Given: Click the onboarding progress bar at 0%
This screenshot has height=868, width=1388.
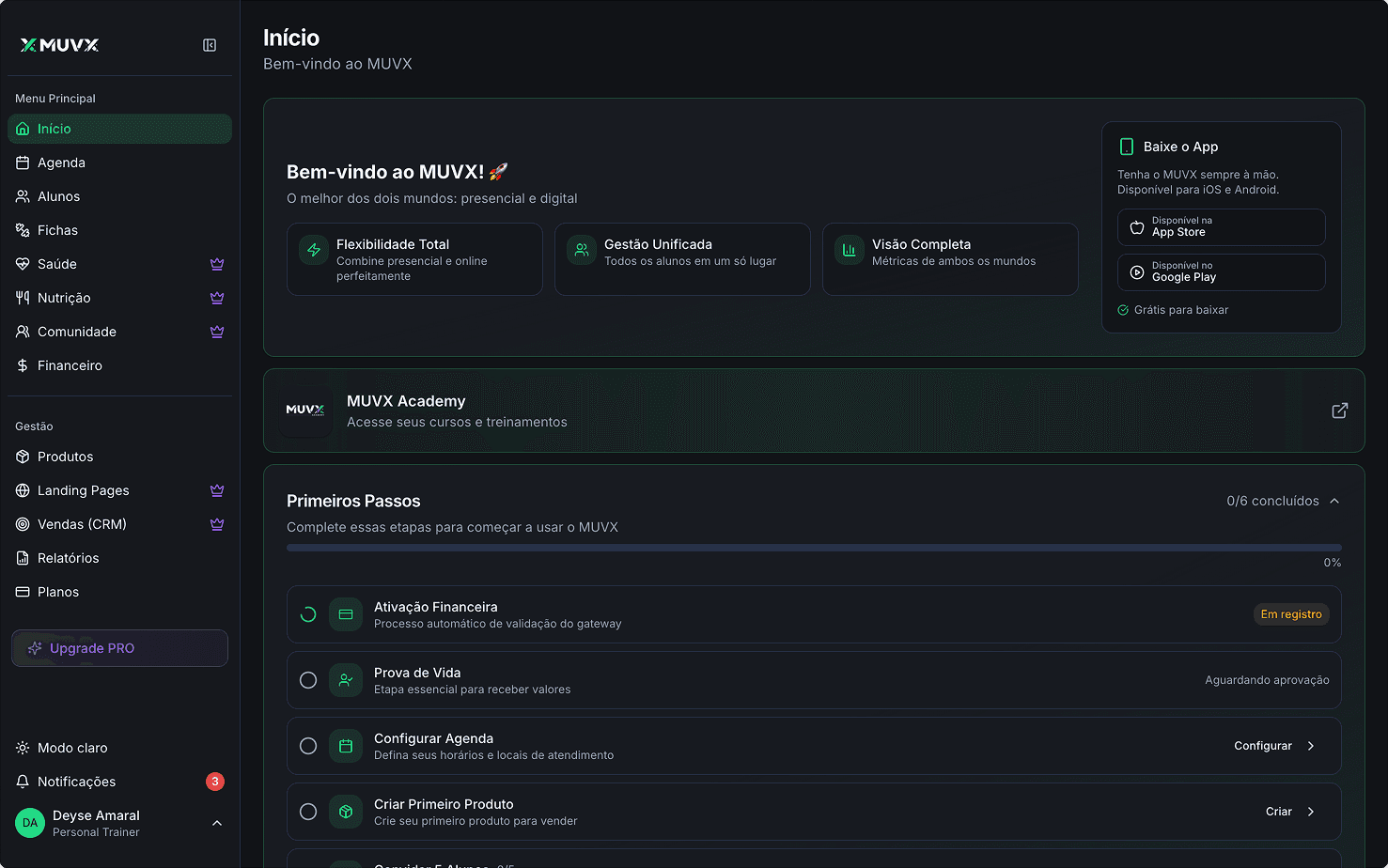Looking at the screenshot, I should click(814, 548).
